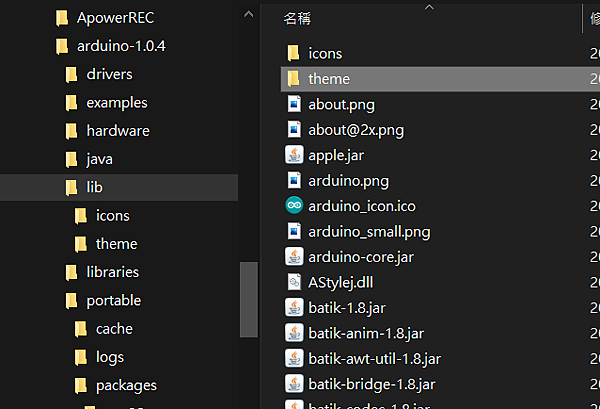
Task: Click the batik-anim-1.8.jar Java icon
Action: click(294, 333)
